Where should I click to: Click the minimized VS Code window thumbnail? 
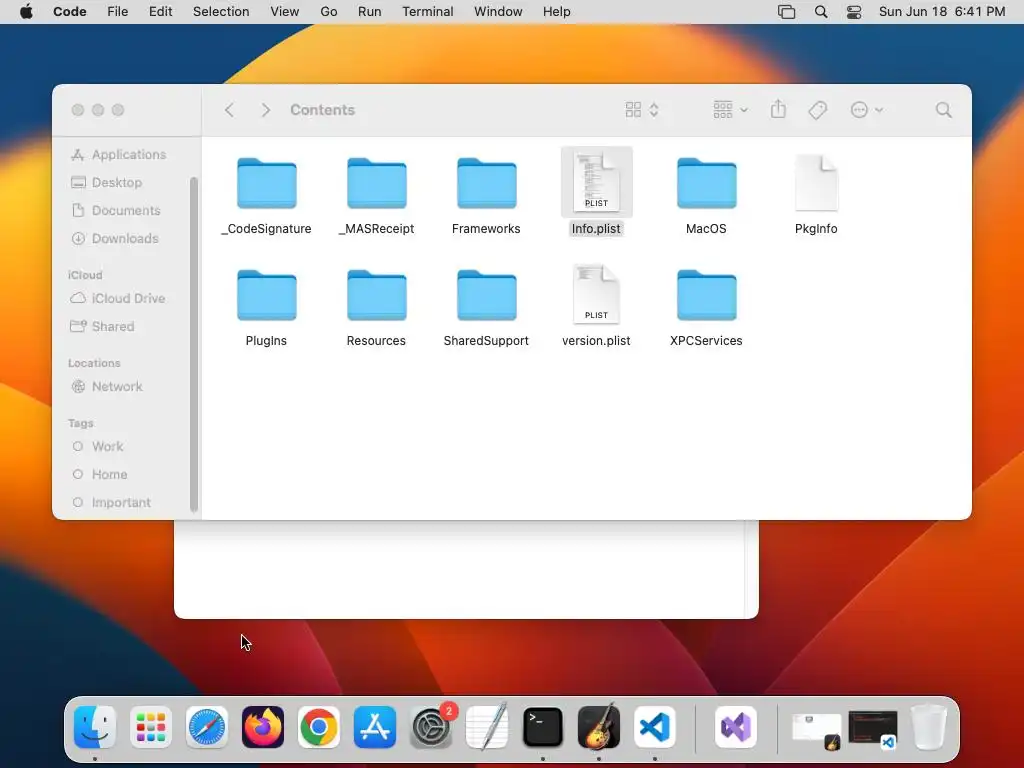[873, 729]
